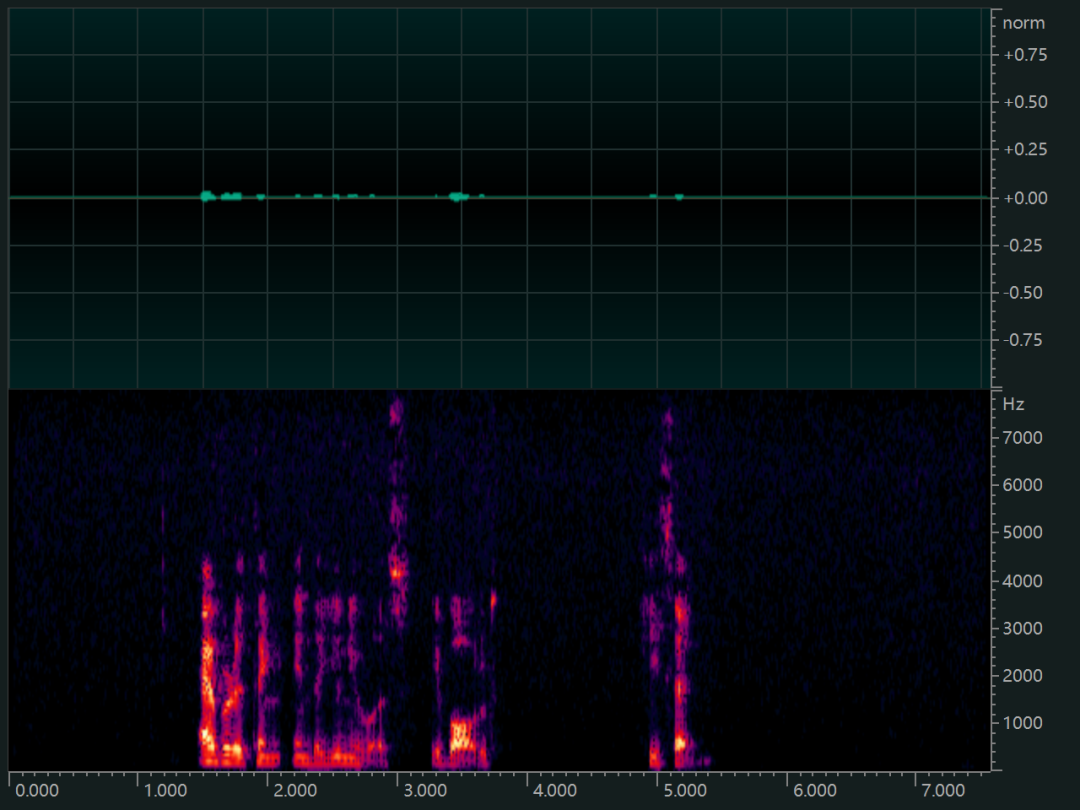Image resolution: width=1080 pixels, height=810 pixels.
Task: Click the waveform burst near 3.4 seconds
Action: (x=457, y=197)
